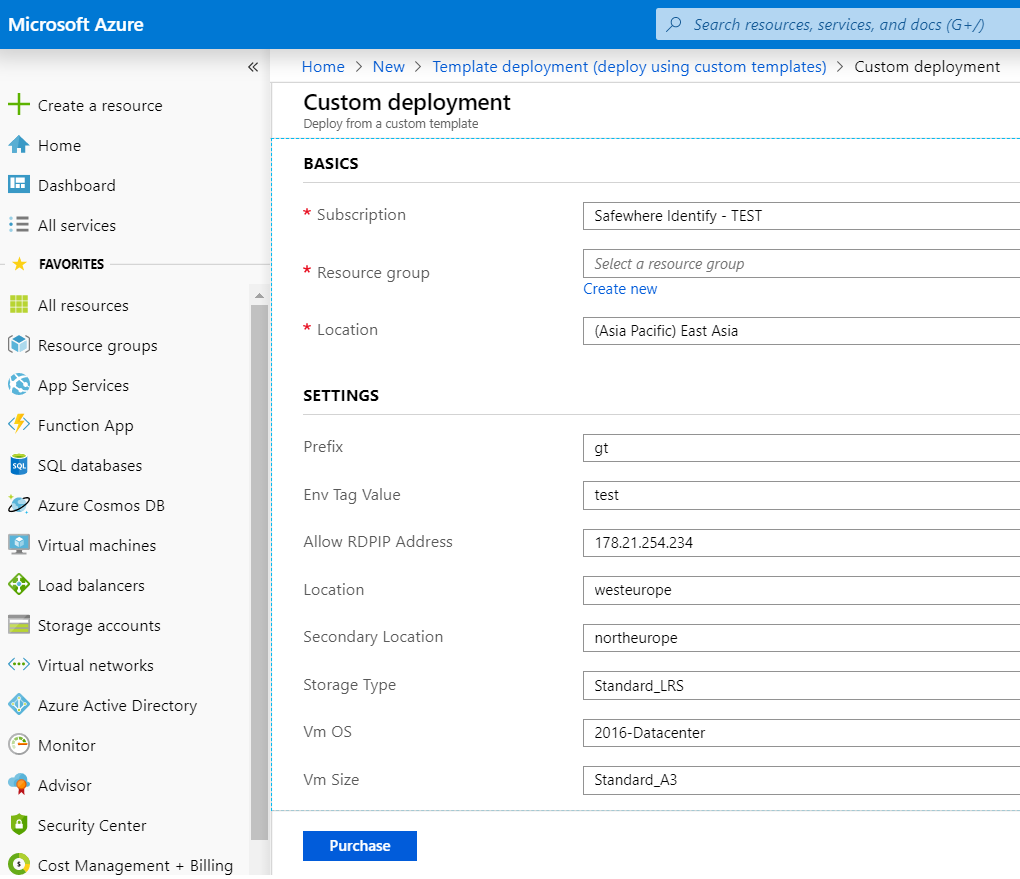This screenshot has width=1020, height=879.
Task: Open Resource groups in sidebar
Action: [98, 346]
